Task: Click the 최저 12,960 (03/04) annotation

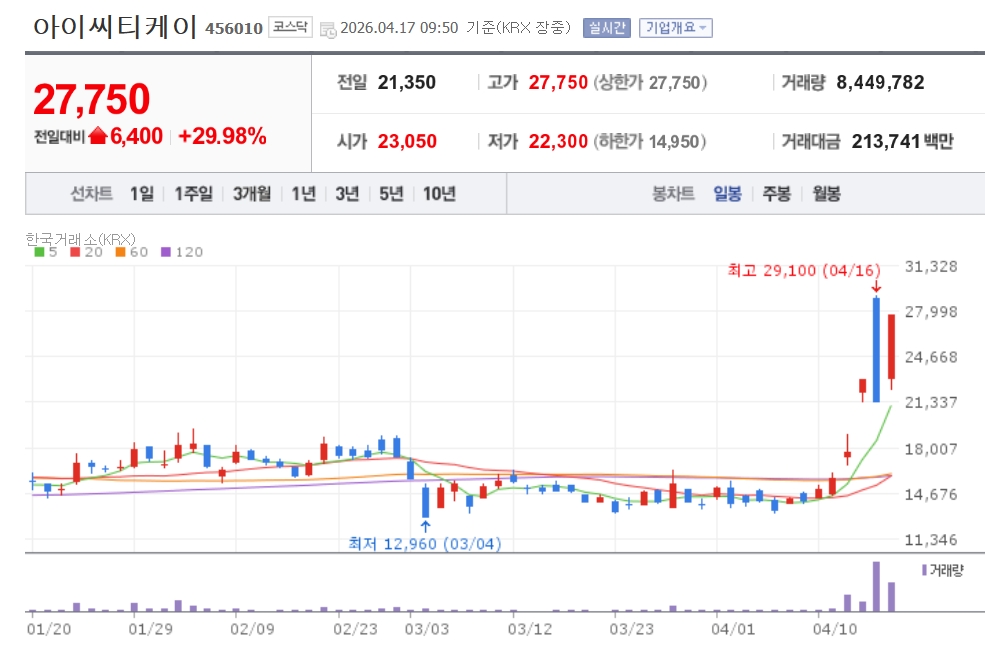Action: [425, 544]
